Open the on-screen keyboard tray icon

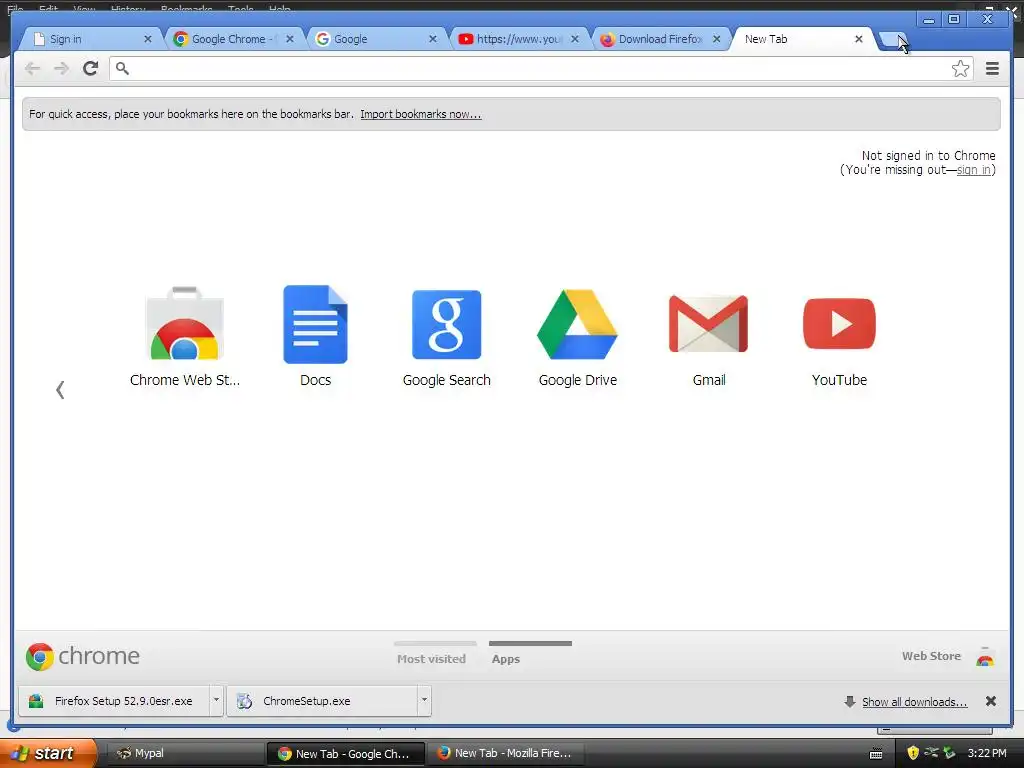[x=876, y=754]
